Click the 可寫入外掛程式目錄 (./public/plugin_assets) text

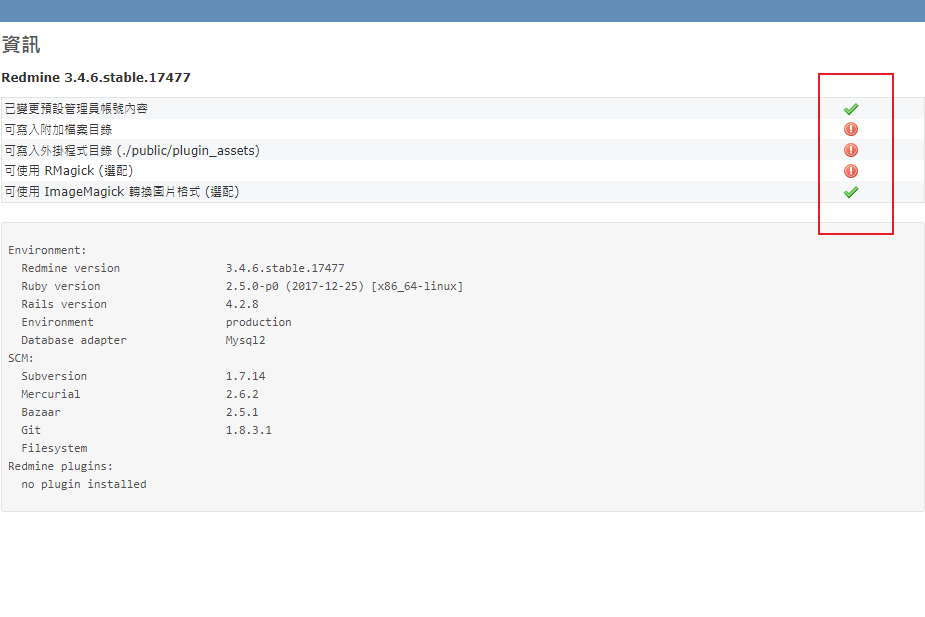point(132,150)
